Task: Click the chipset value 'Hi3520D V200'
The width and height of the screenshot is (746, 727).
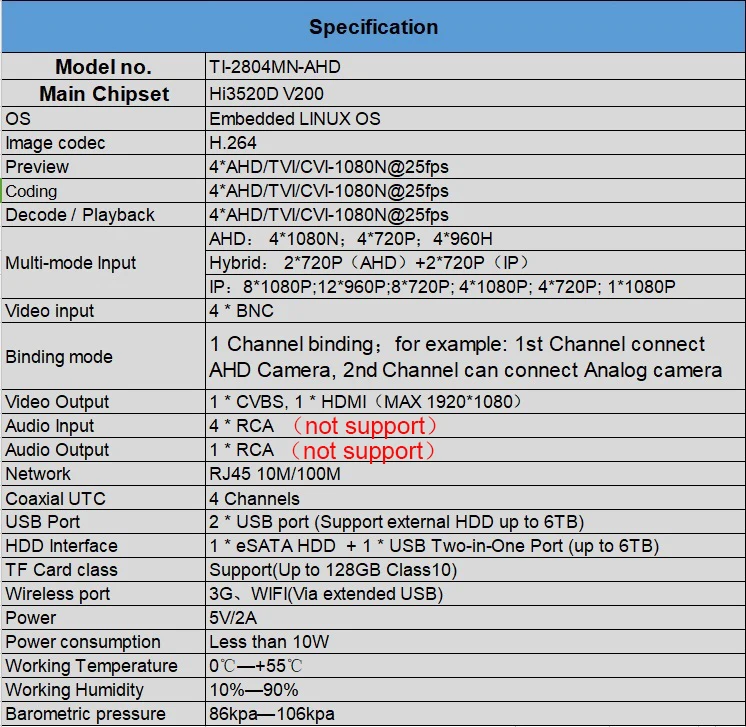Action: click(266, 94)
